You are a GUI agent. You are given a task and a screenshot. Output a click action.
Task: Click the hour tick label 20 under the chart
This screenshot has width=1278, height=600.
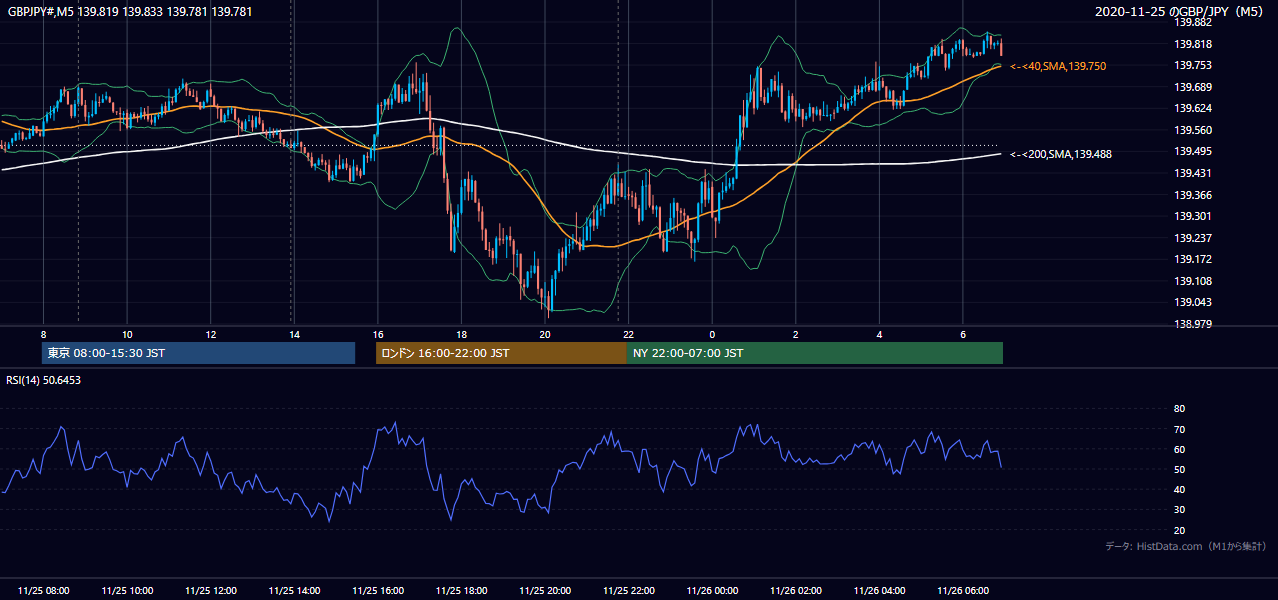(x=545, y=334)
